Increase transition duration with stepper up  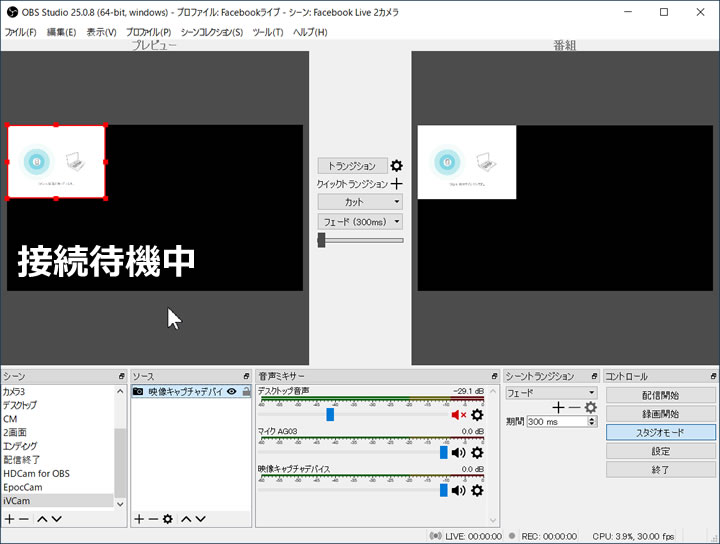coord(592,419)
